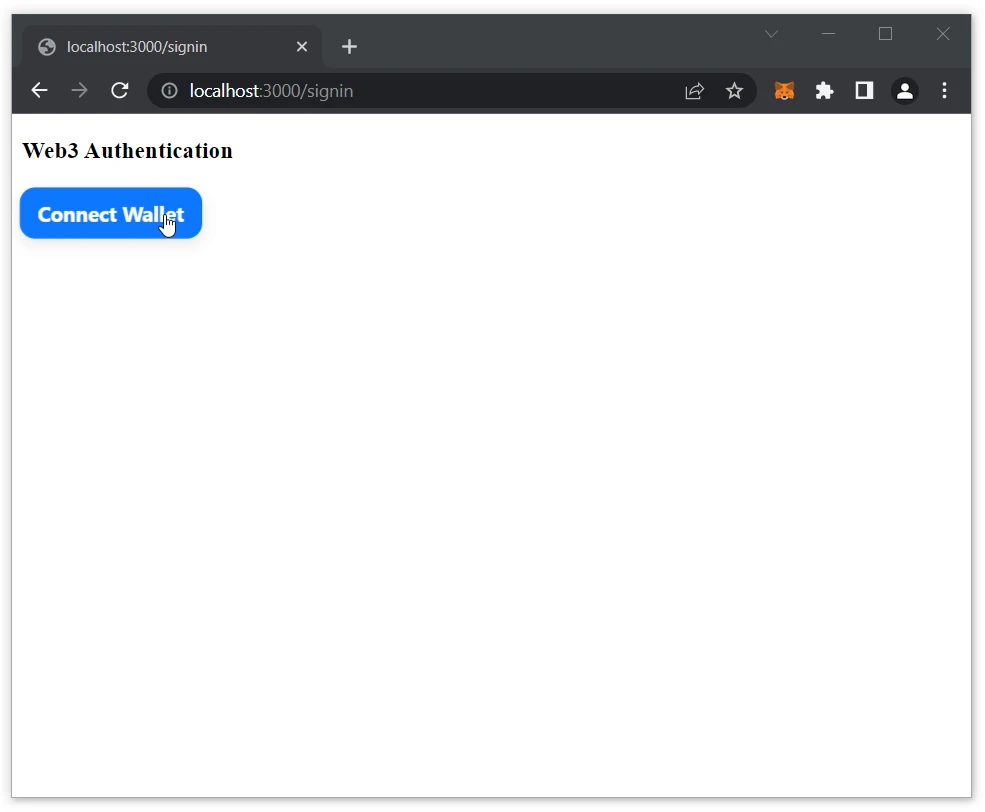Open the profile avatar menu

(x=904, y=91)
